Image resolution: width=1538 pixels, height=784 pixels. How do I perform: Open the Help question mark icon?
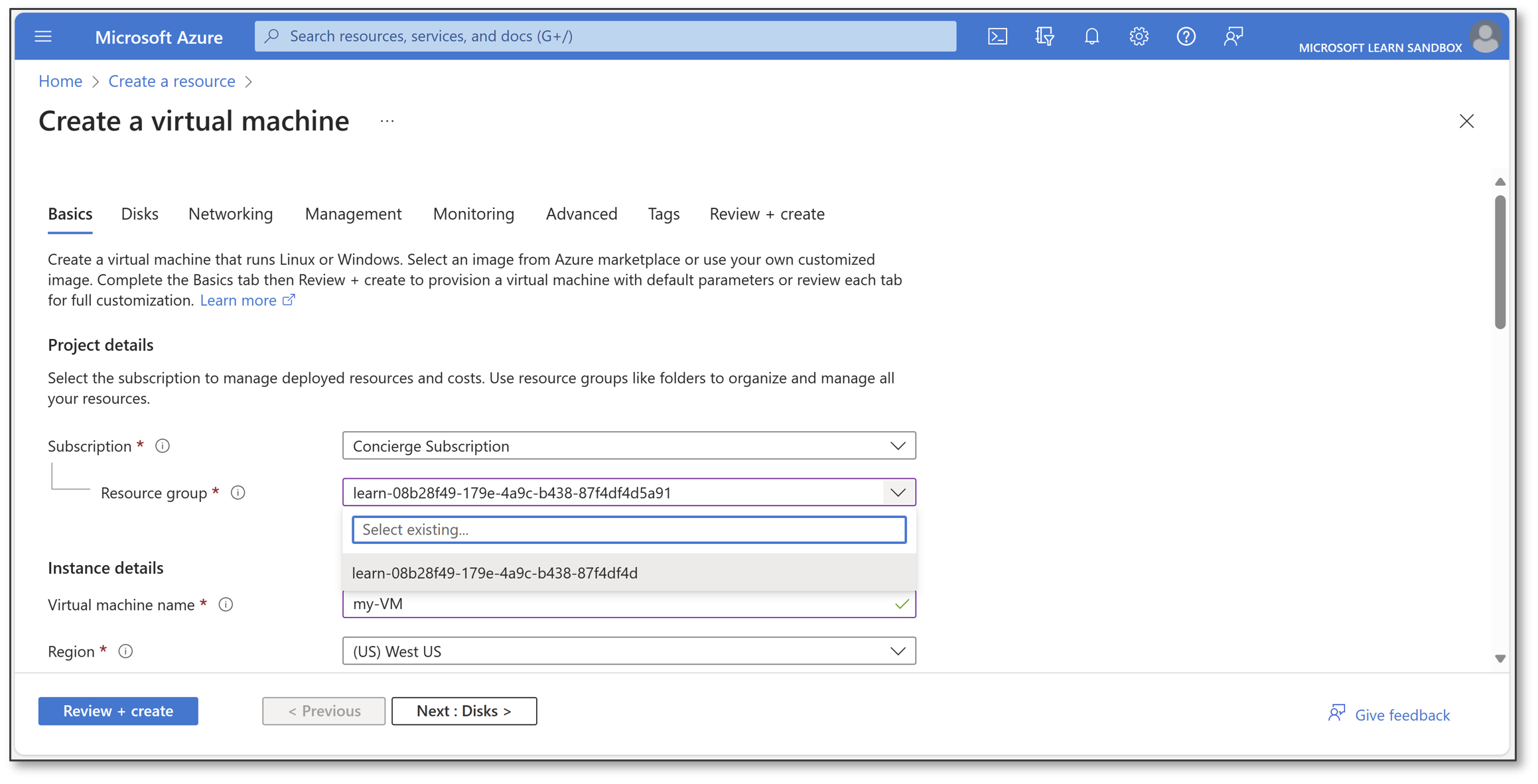click(x=1186, y=36)
